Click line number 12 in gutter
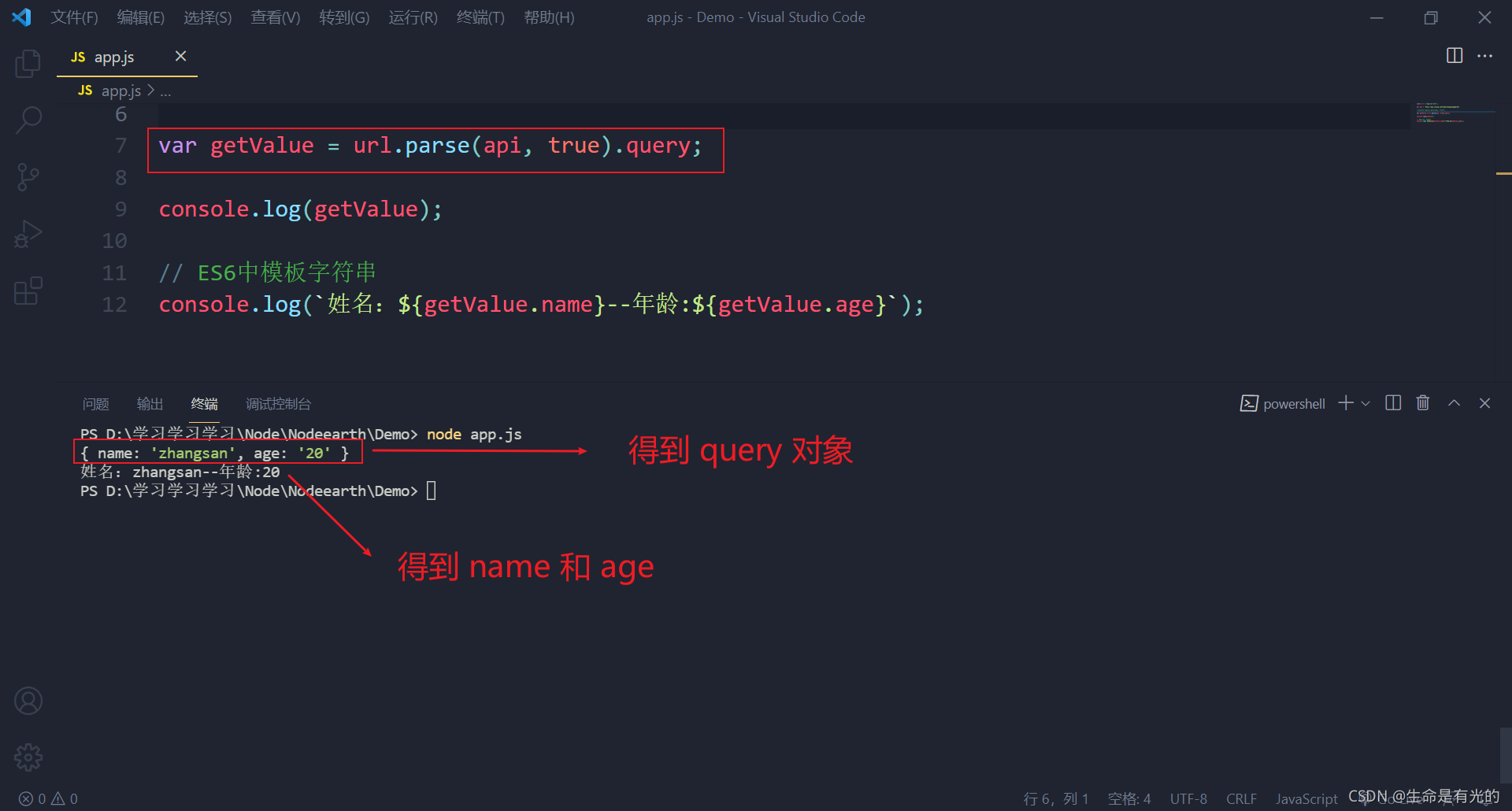The height and width of the screenshot is (811, 1512). (114, 304)
